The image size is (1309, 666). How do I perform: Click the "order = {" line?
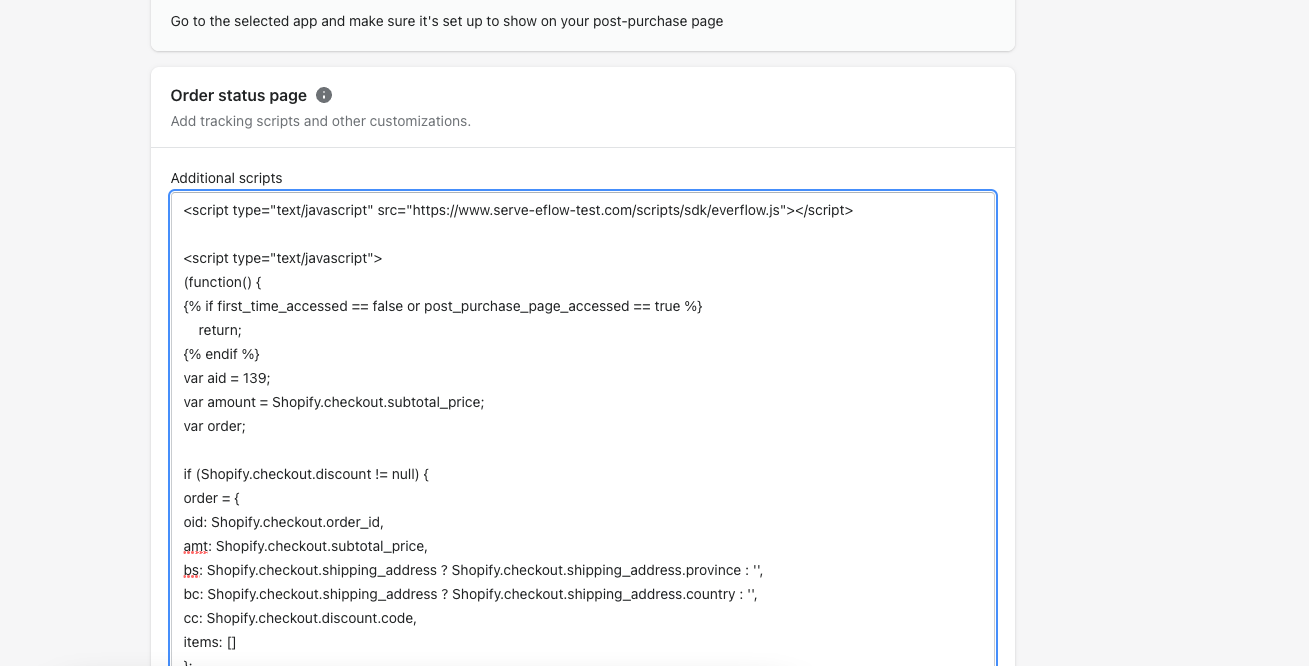tap(212, 498)
